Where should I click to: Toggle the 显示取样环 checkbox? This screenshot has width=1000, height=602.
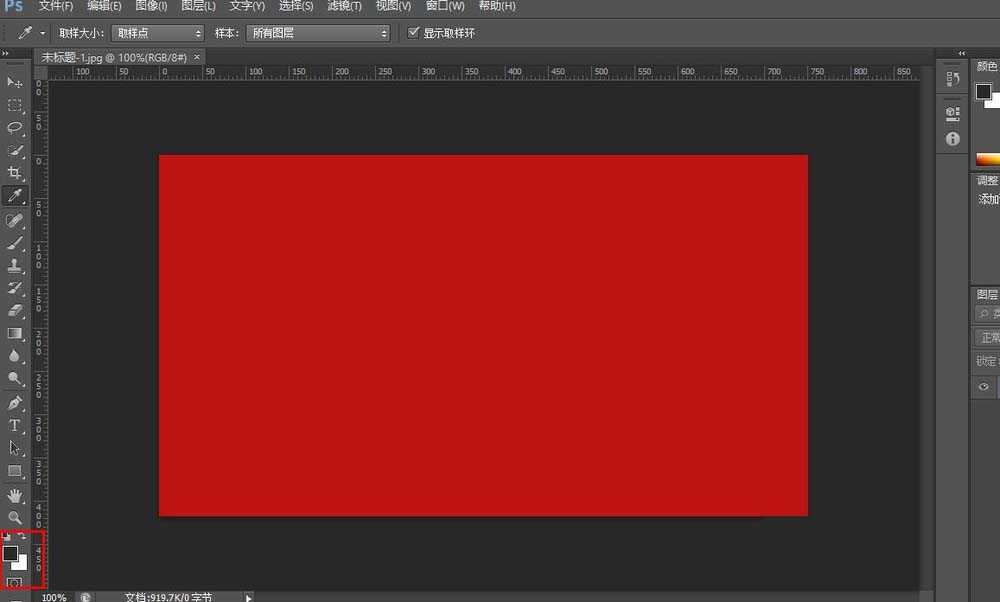[x=414, y=33]
